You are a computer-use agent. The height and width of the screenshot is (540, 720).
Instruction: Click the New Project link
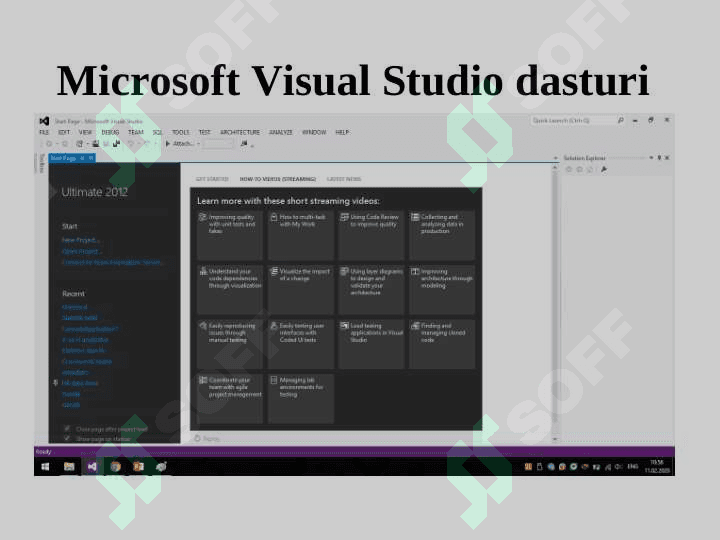click(x=81, y=240)
